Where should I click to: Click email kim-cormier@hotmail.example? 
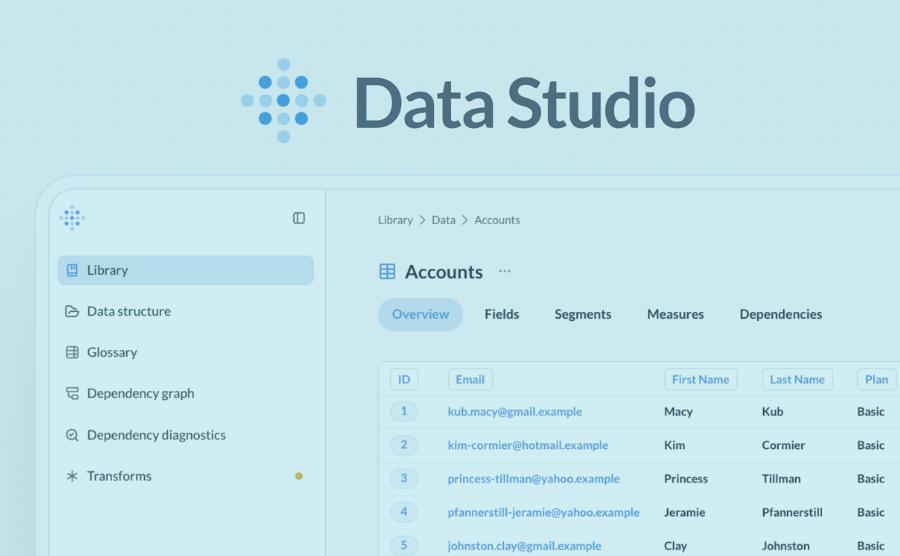527,445
